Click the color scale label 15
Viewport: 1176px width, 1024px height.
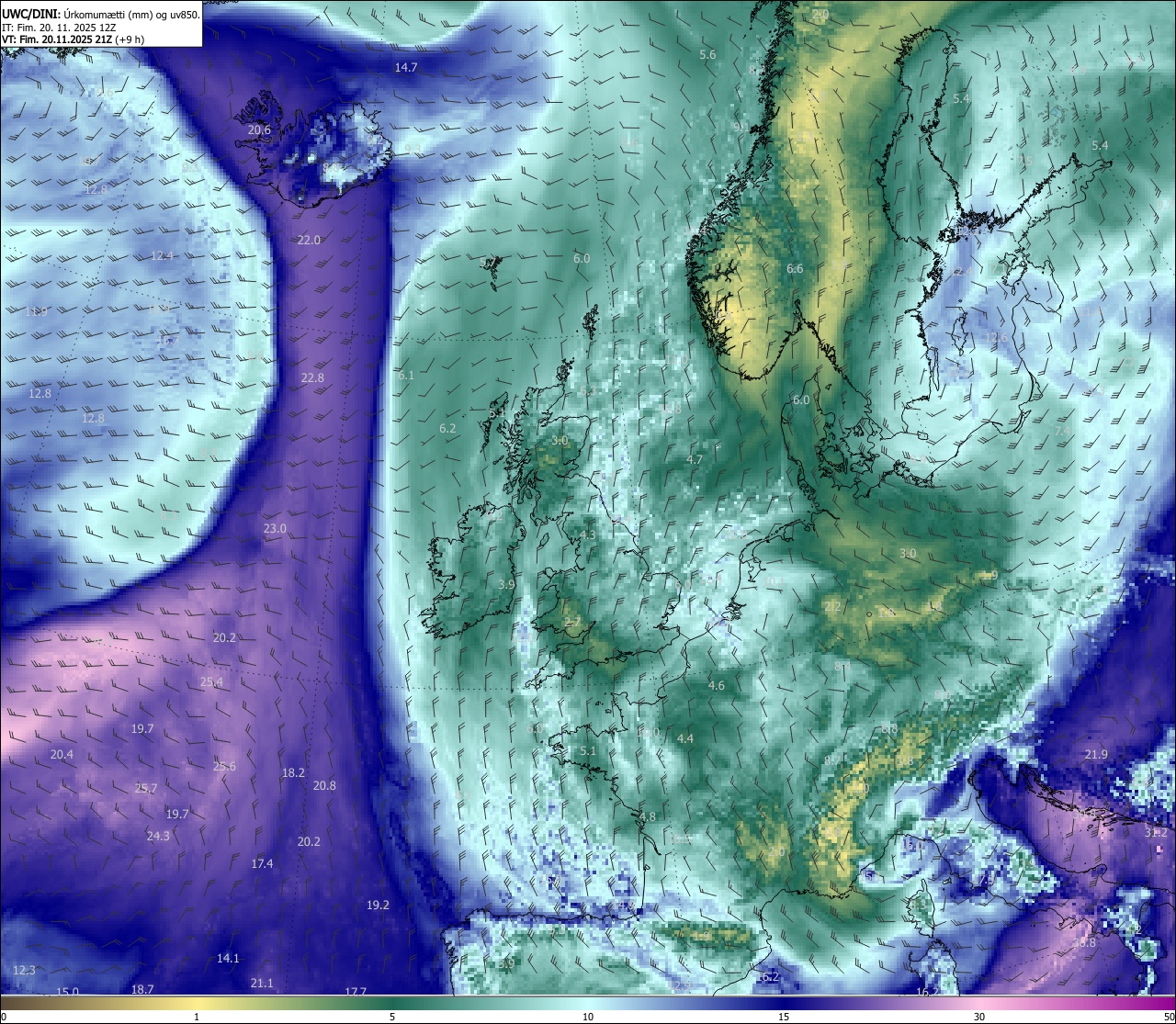[784, 1017]
